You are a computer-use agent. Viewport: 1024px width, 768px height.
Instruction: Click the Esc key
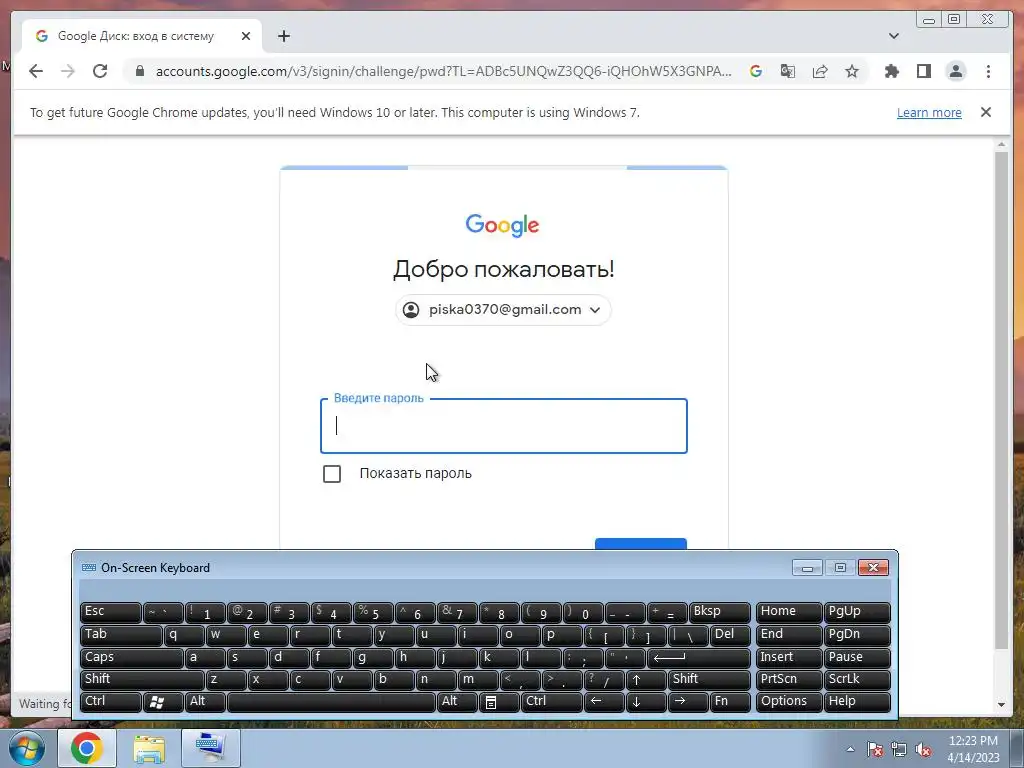pyautogui.click(x=110, y=612)
